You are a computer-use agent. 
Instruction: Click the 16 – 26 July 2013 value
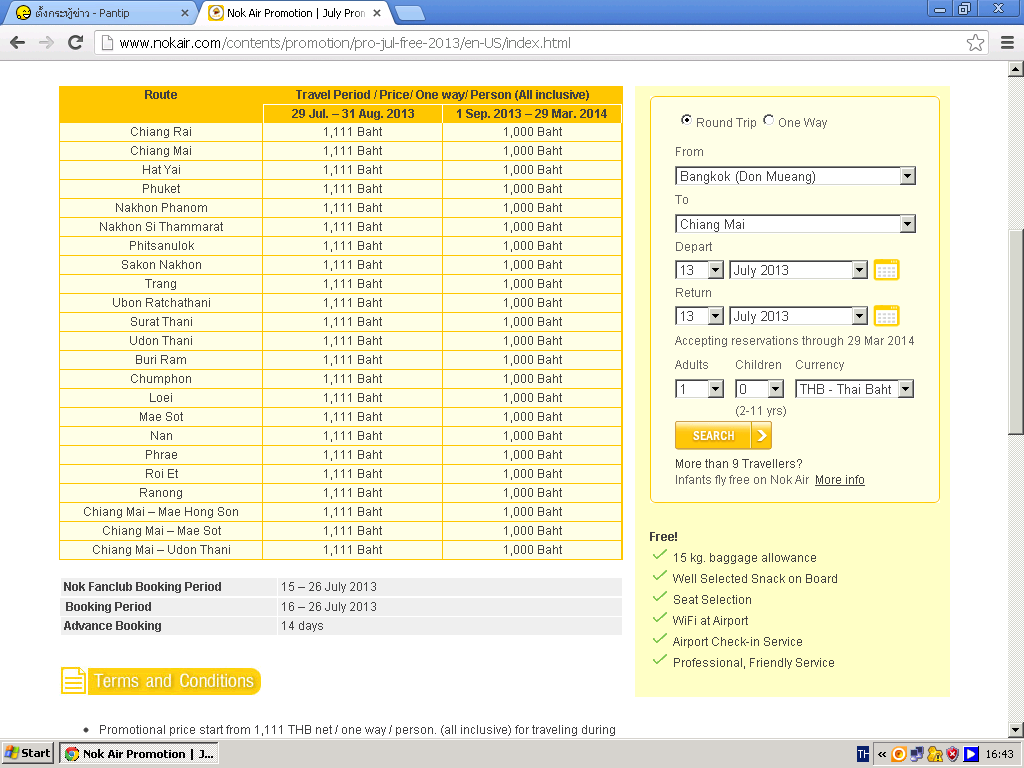(x=328, y=607)
